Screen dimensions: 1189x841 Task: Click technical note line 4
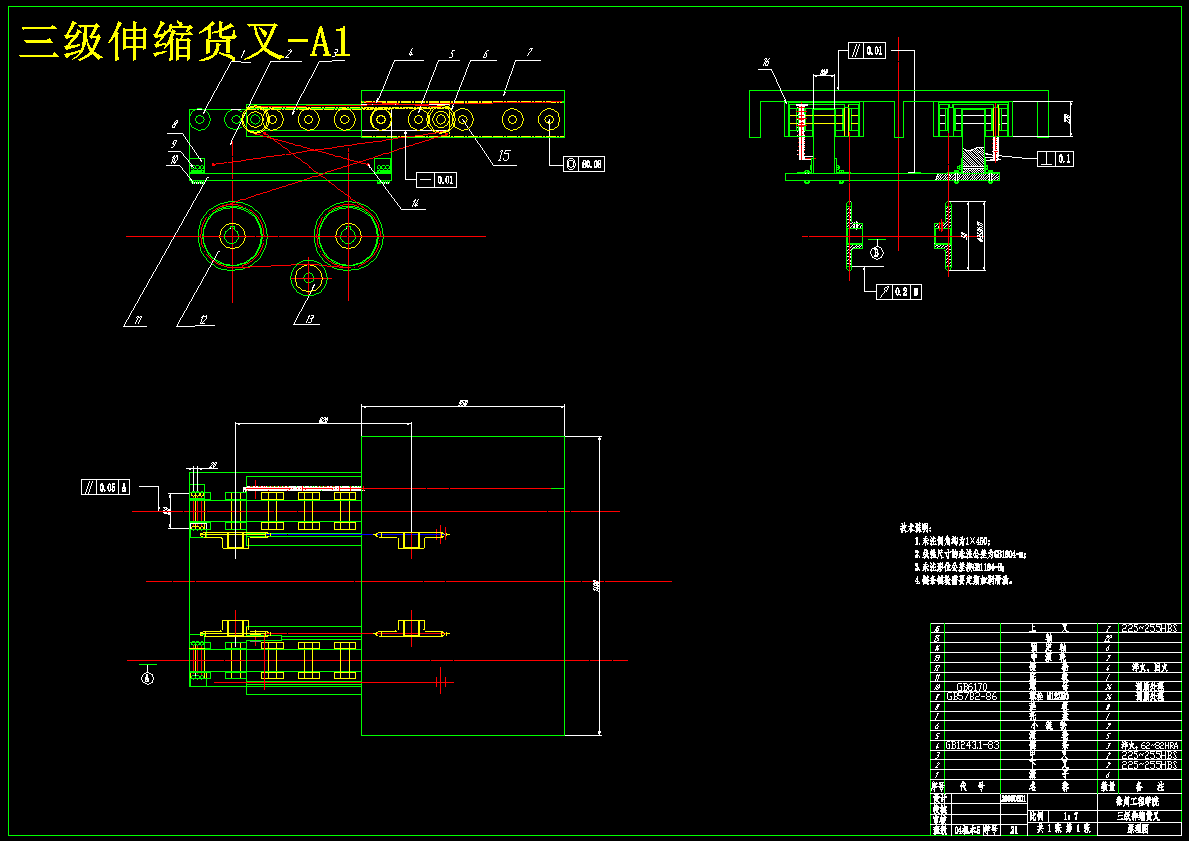pyautogui.click(x=964, y=580)
